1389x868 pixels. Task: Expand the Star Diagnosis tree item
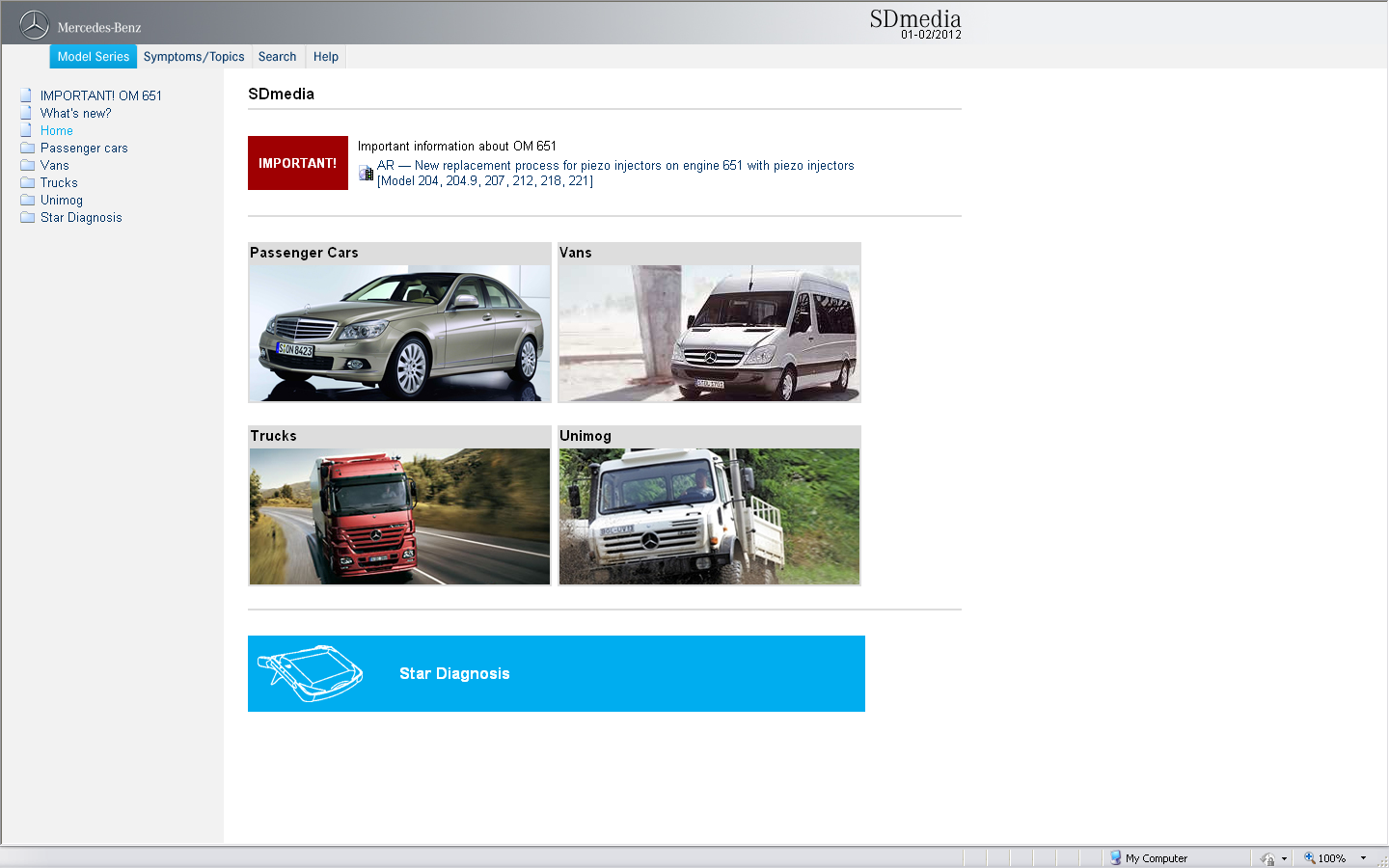click(x=81, y=217)
